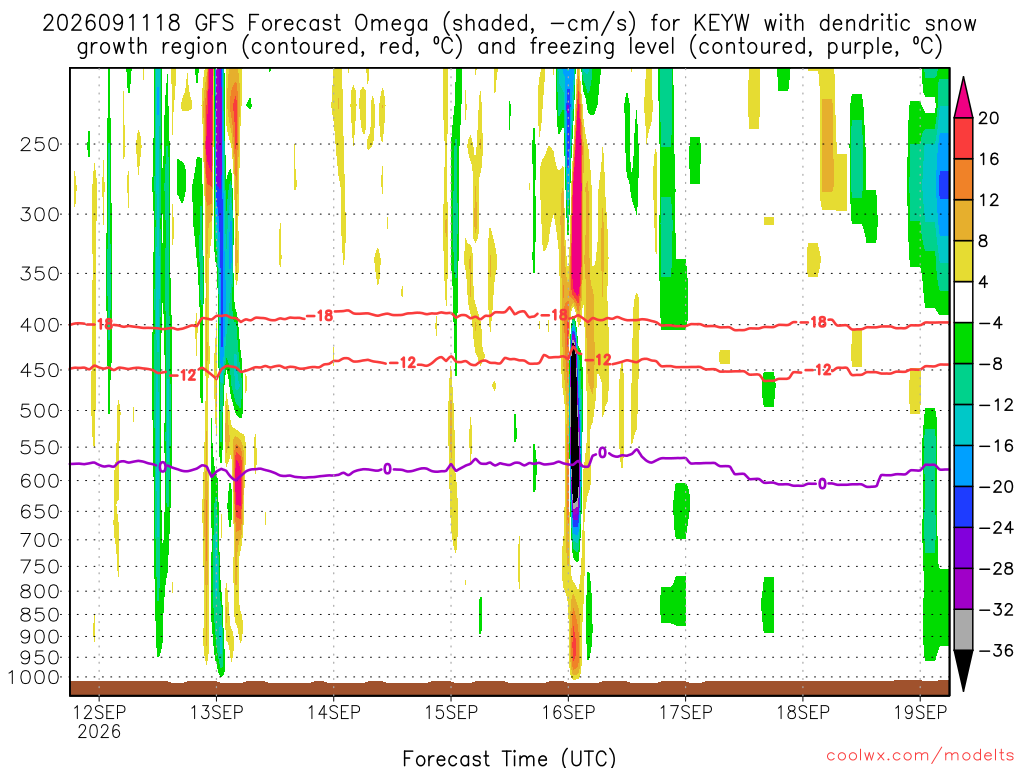Click the 1000 pressure level label
The width and height of the screenshot is (1024, 768).
(x=35, y=678)
